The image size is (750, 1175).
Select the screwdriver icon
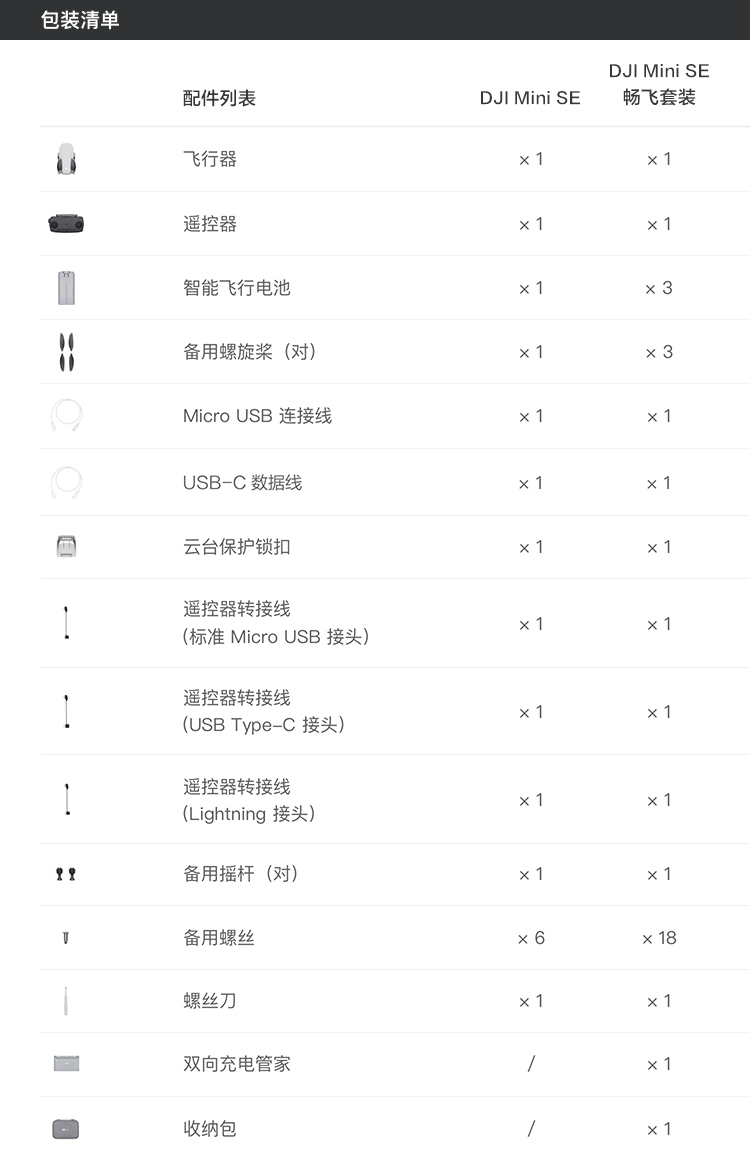(66, 1001)
